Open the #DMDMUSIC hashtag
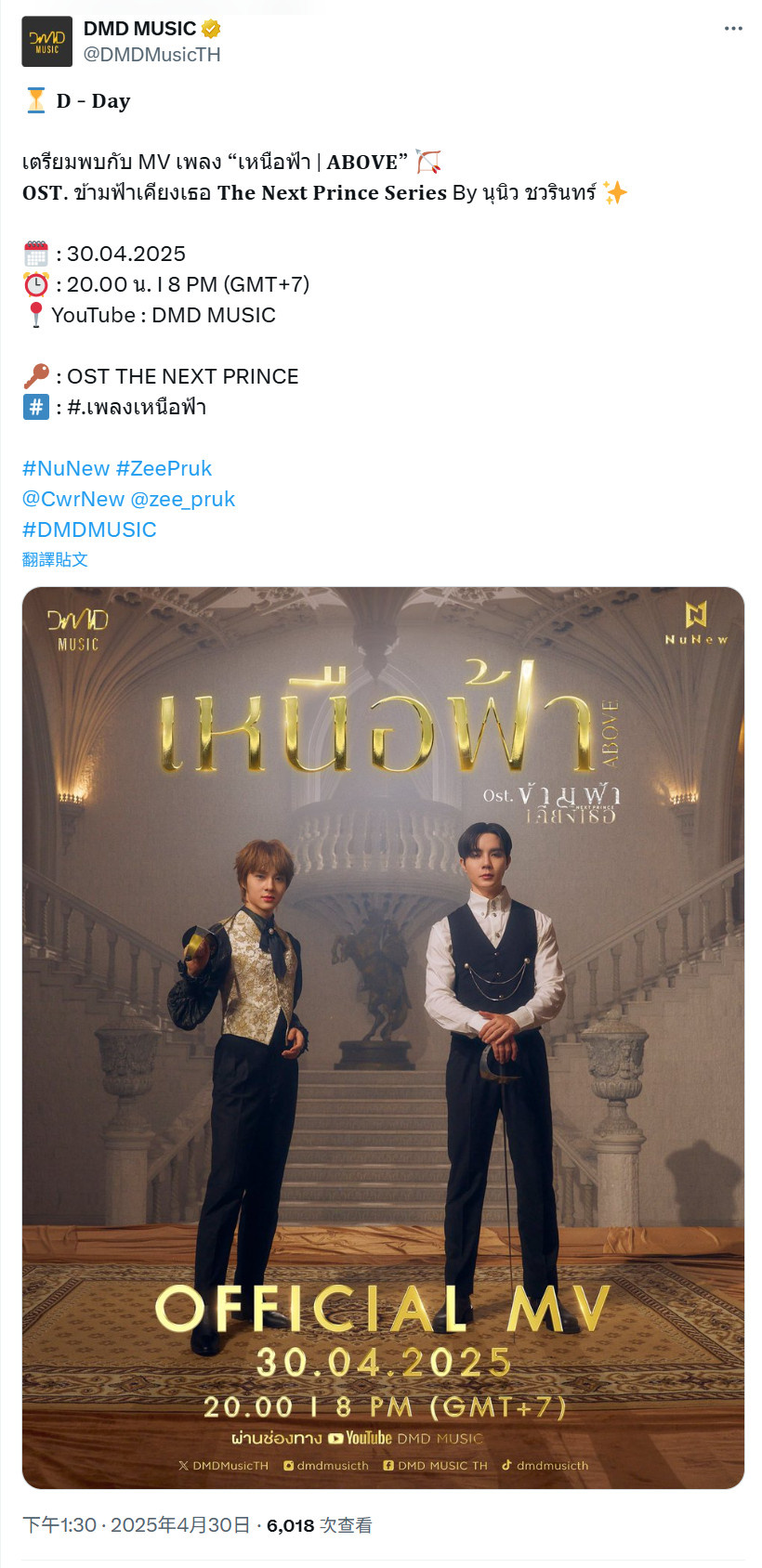 89,529
